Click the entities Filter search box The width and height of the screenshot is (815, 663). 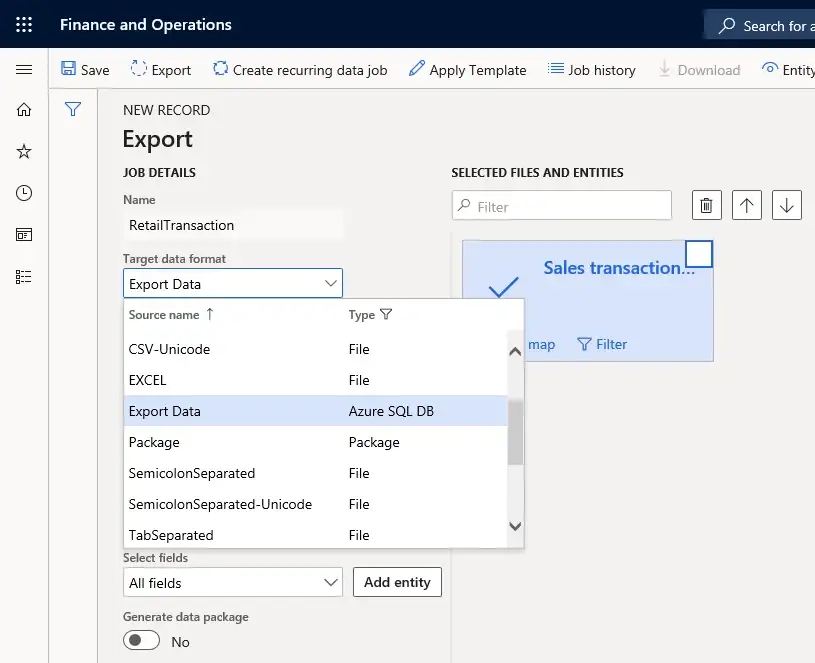coord(562,205)
